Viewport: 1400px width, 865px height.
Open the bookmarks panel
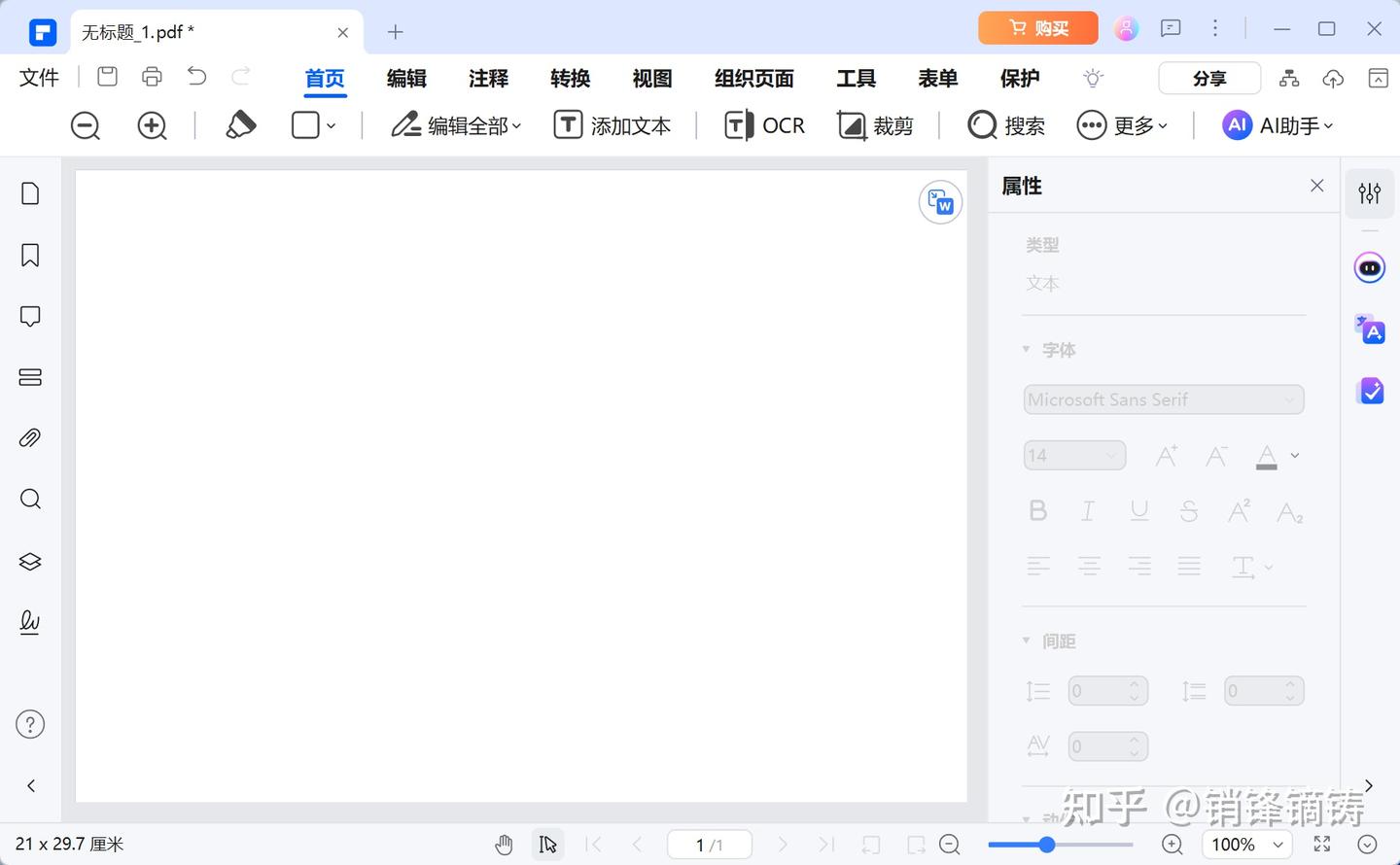point(30,255)
